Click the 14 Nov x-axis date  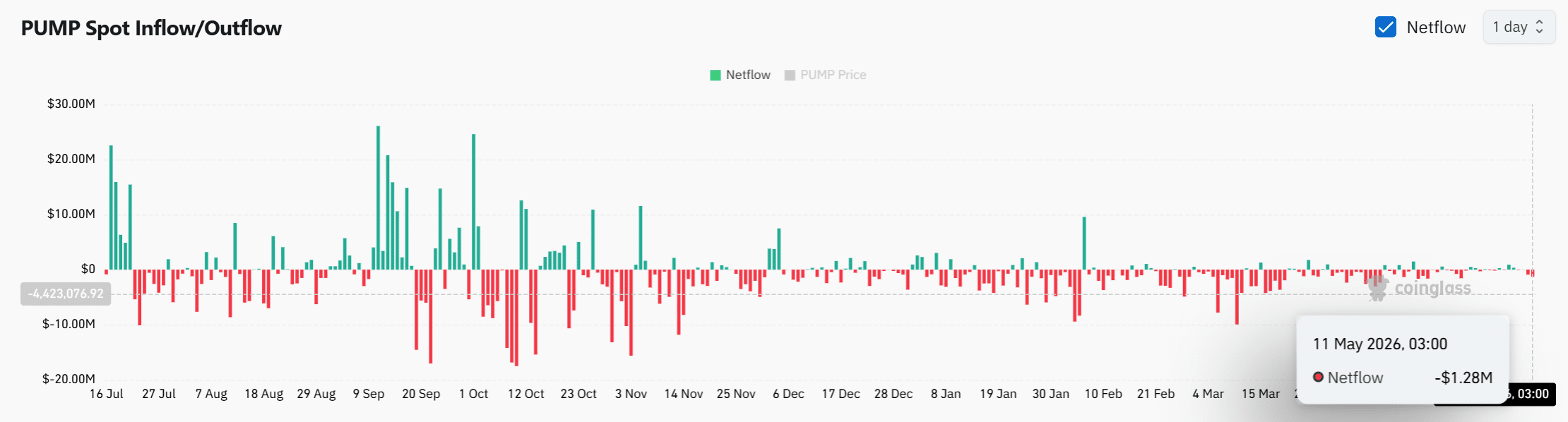[x=684, y=394]
